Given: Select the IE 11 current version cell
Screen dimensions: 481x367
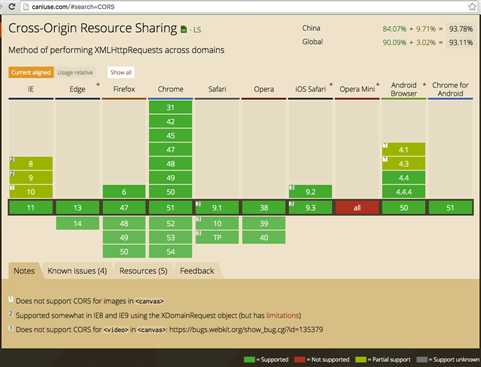Looking at the screenshot, I should [31, 208].
